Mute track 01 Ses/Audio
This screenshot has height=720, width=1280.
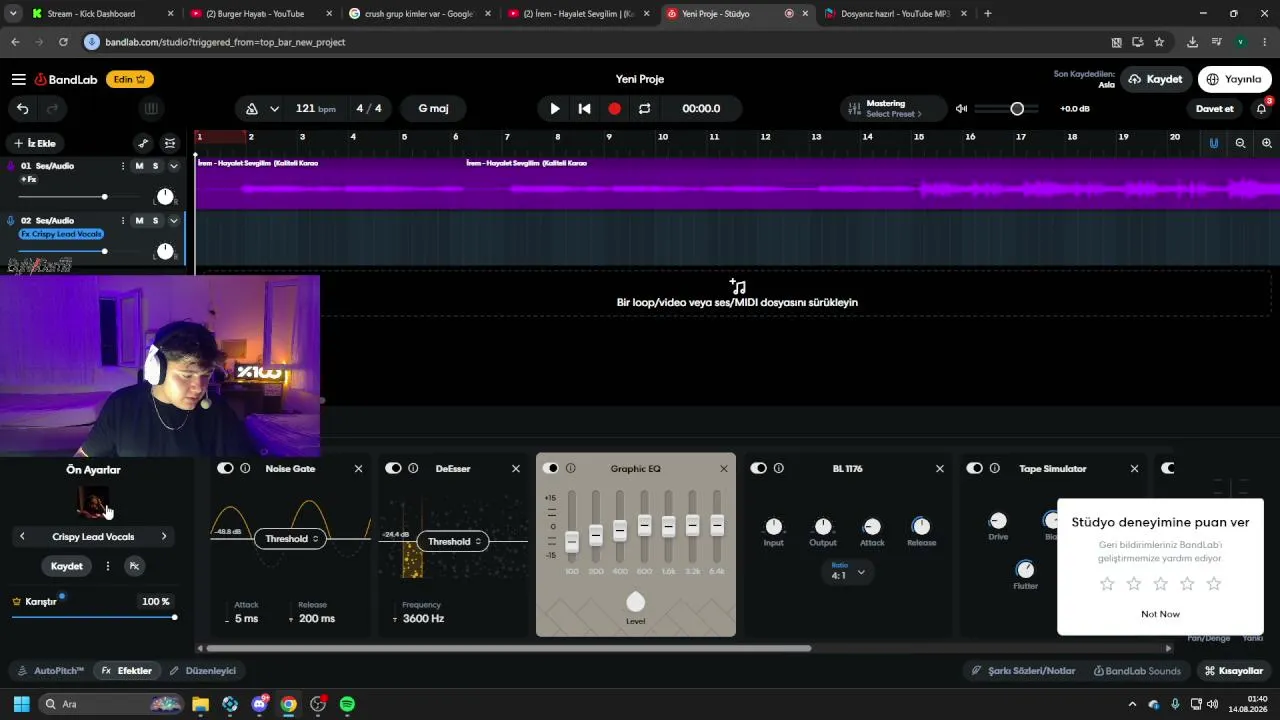(139, 166)
